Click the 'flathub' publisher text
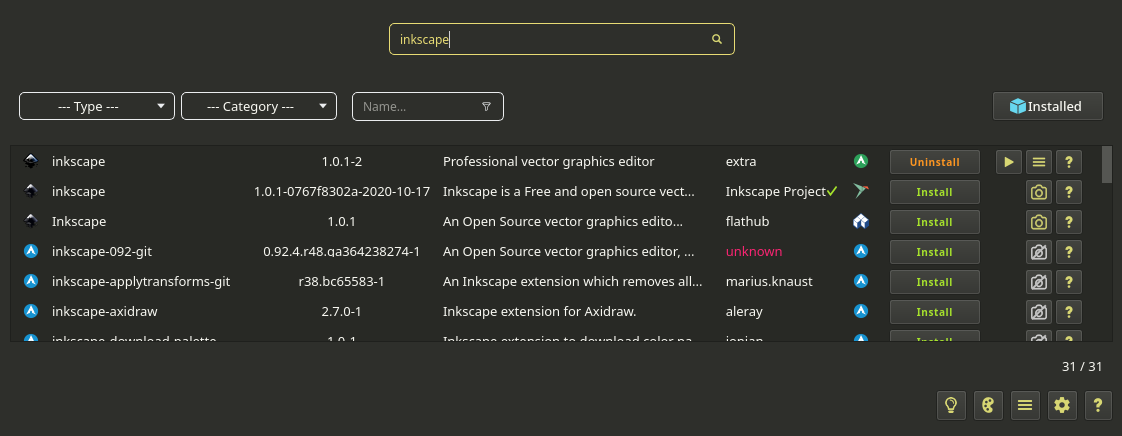Screen dimensions: 1122x436 [x=747, y=222]
